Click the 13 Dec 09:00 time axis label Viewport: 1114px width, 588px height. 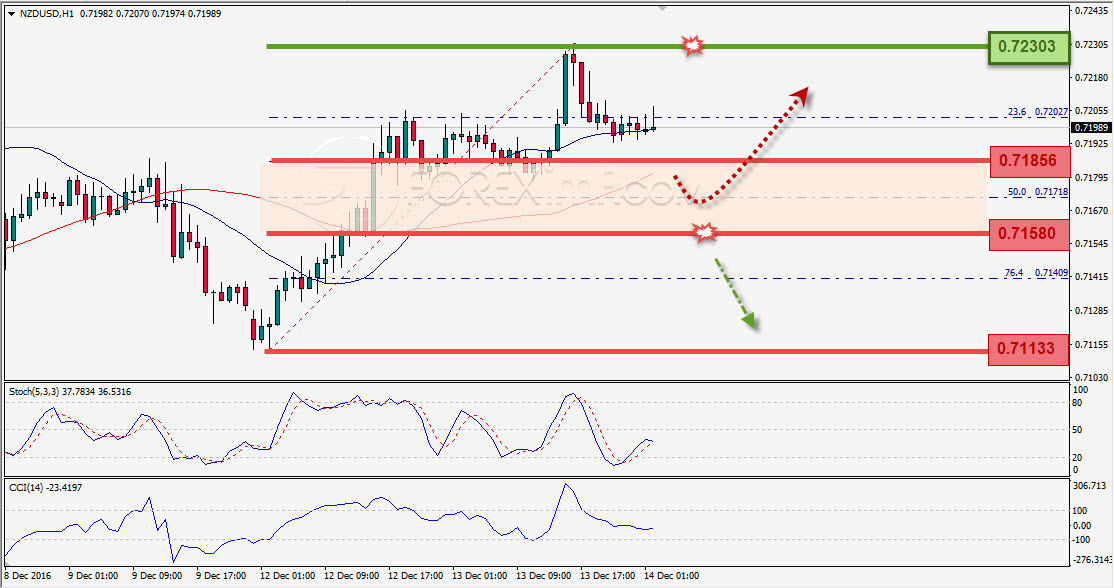tap(544, 575)
